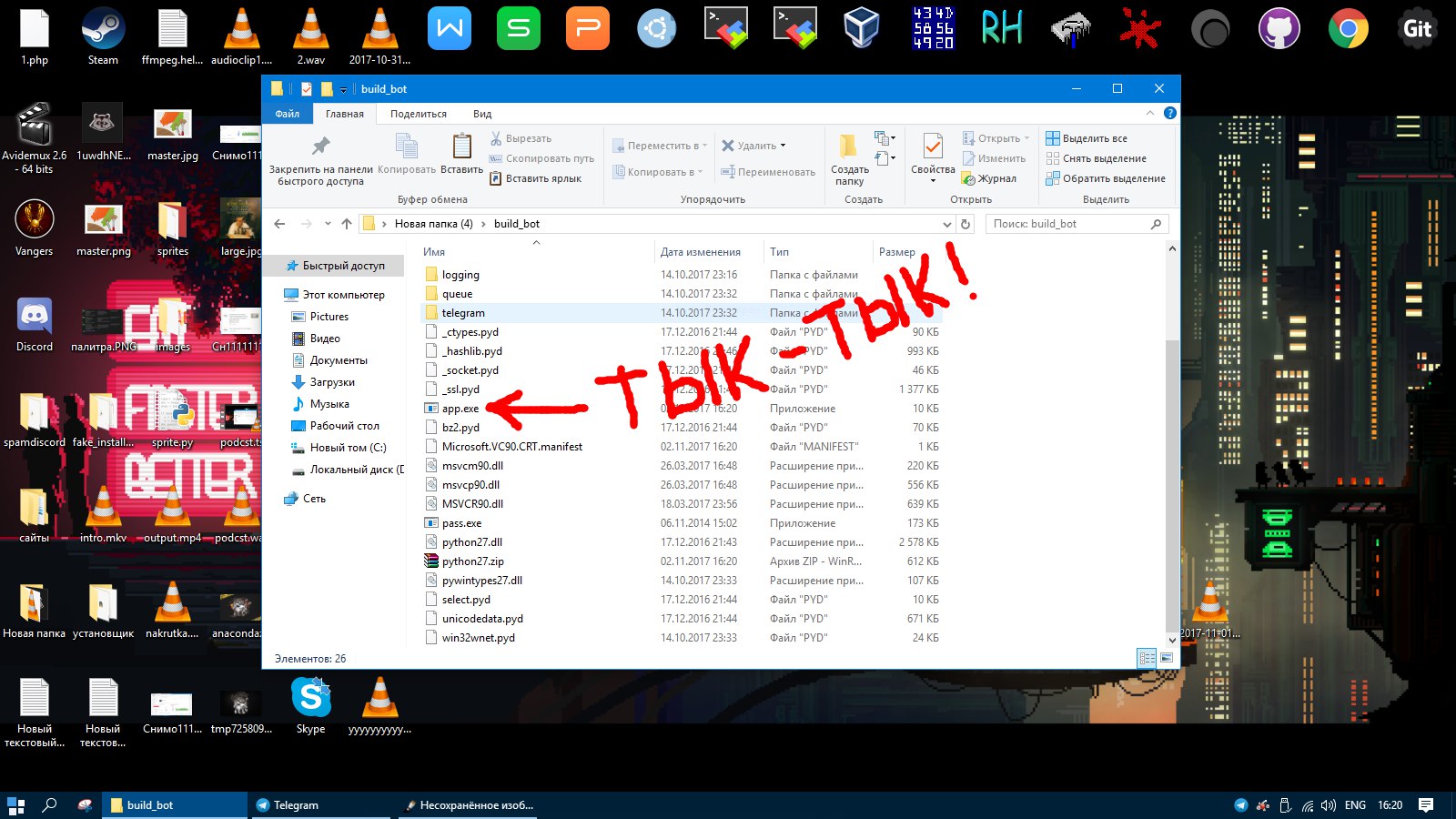This screenshot has height=819, width=1456.
Task: Click History (Журнал) icon
Action: coord(969,178)
